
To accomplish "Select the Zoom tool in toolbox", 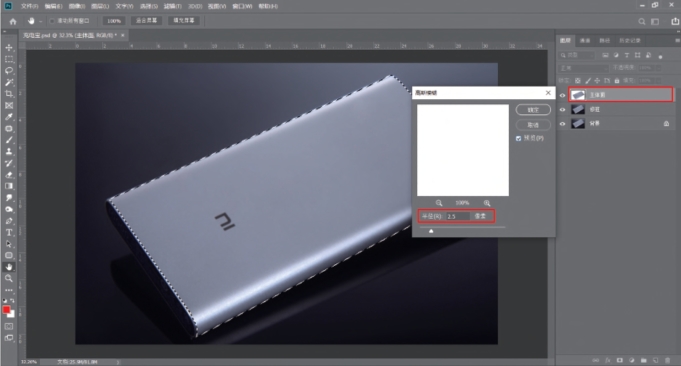I will (9, 278).
